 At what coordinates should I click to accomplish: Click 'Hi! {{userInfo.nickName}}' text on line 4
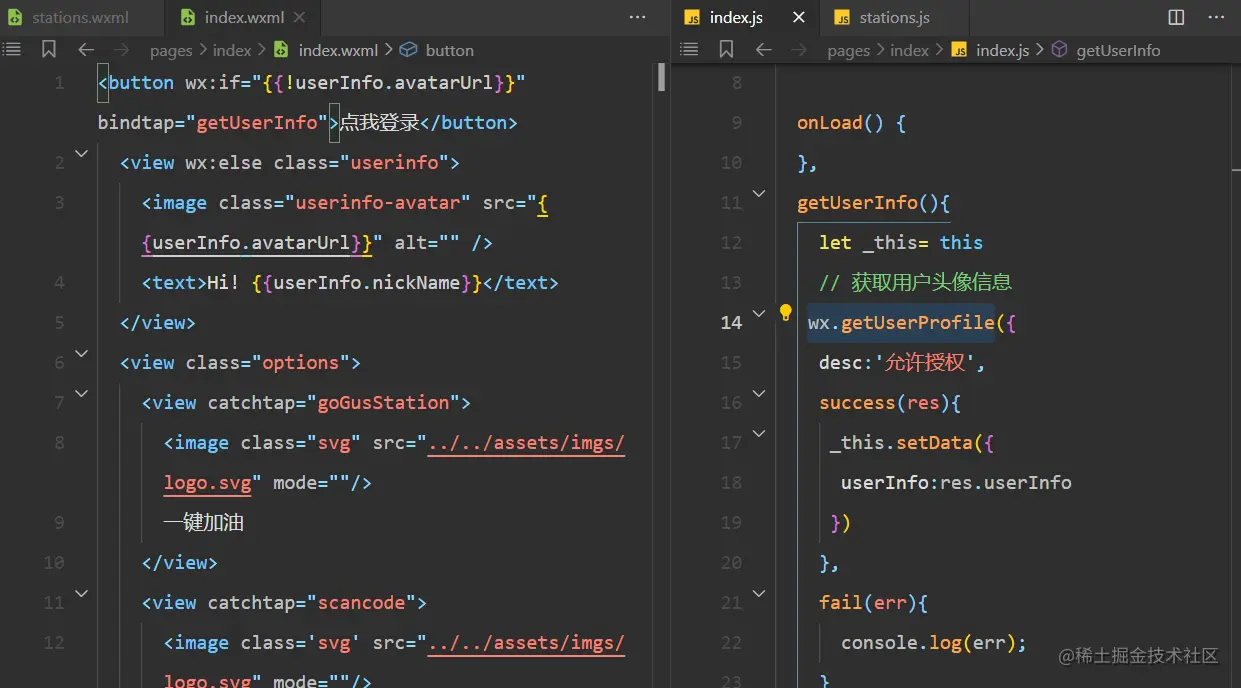345,282
